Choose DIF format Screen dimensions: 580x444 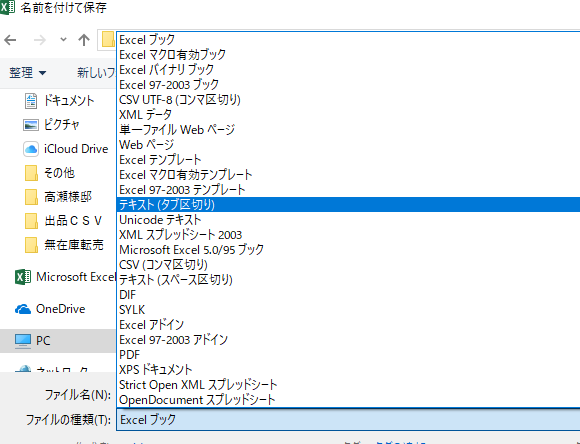pyautogui.click(x=348, y=295)
